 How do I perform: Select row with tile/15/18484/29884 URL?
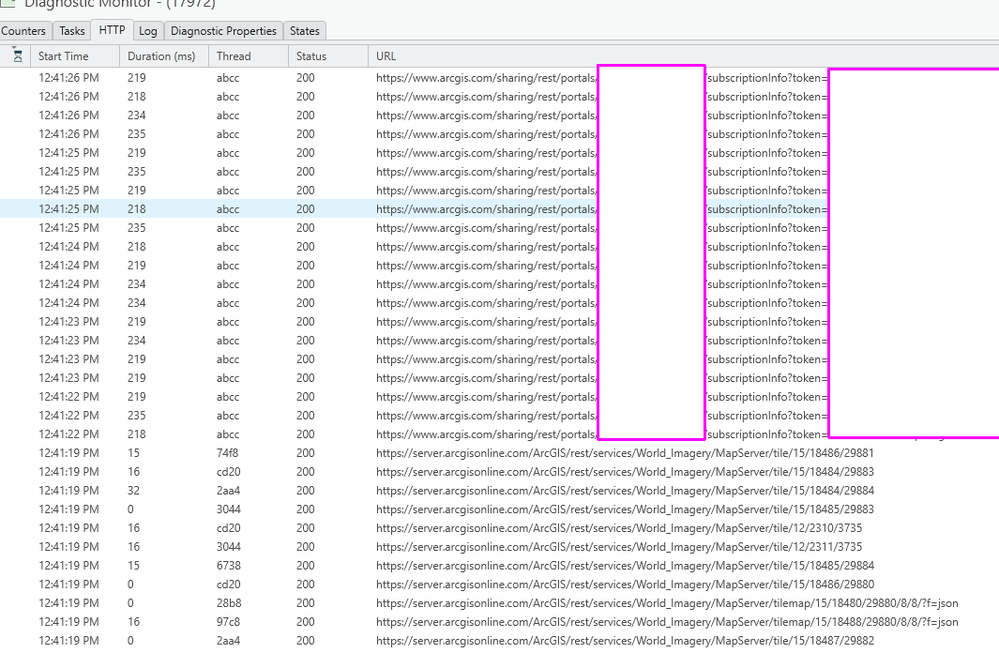click(x=500, y=491)
